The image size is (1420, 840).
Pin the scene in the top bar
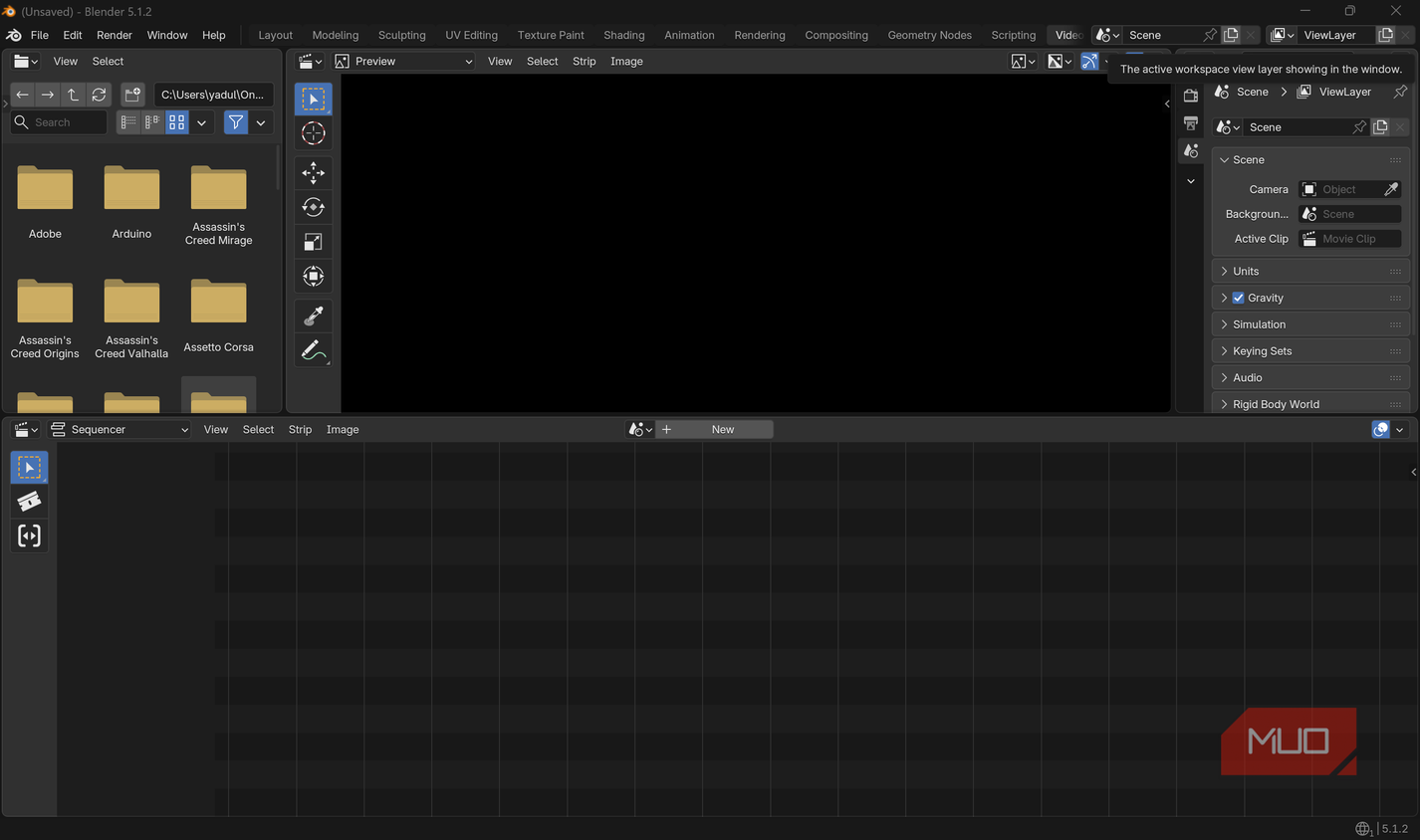(1210, 35)
